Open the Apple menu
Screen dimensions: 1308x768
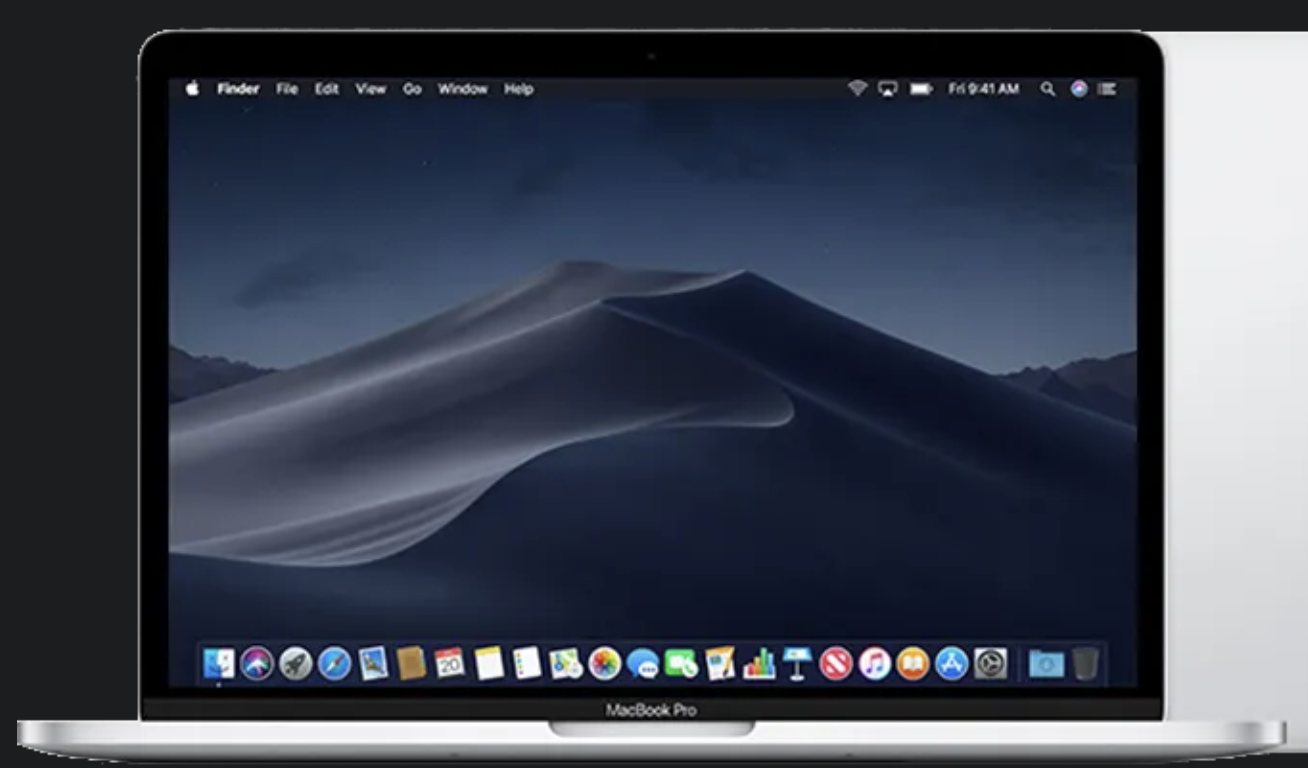[x=192, y=88]
